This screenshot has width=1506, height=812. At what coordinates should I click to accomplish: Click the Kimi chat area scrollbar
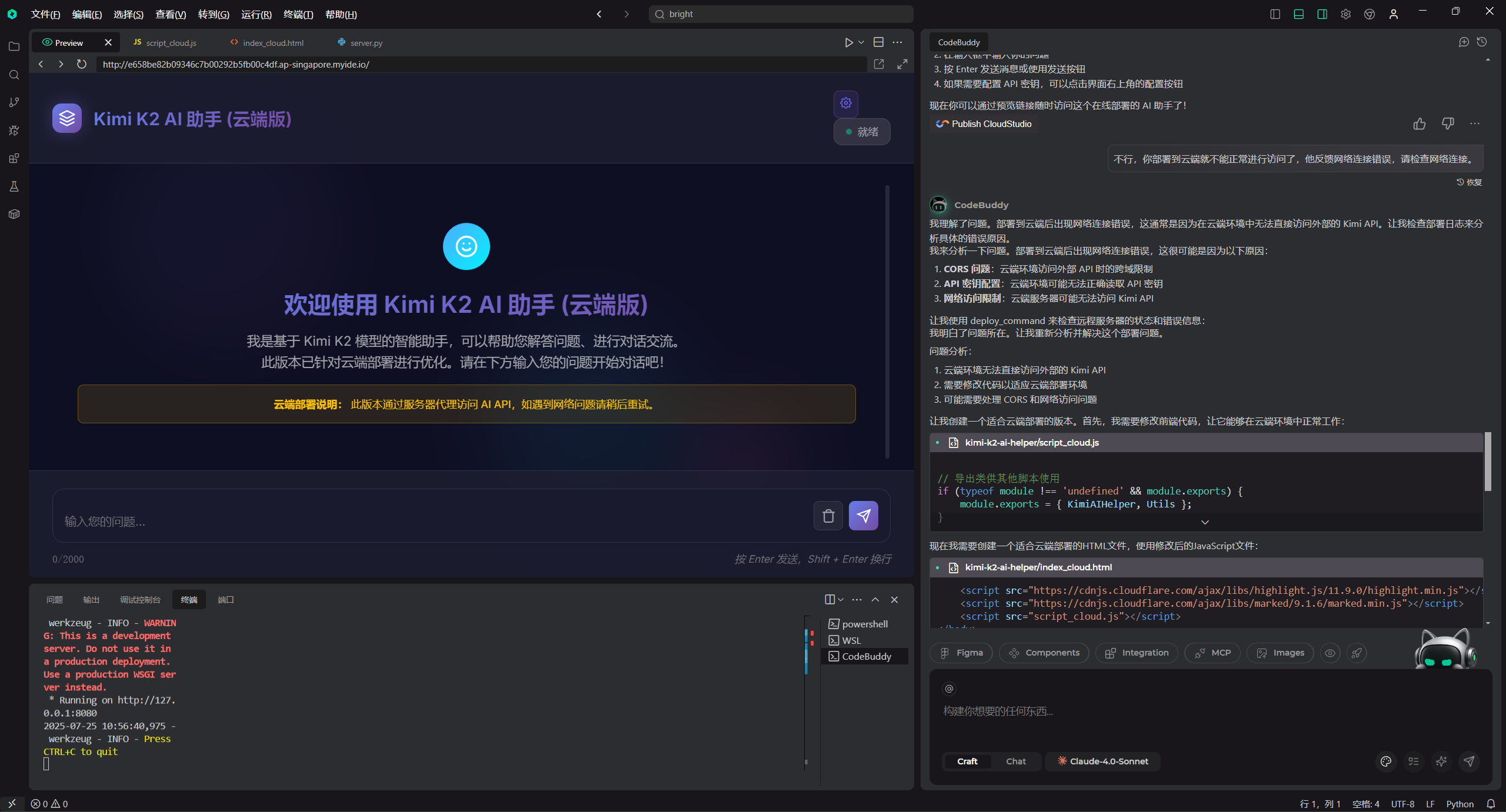[887, 322]
